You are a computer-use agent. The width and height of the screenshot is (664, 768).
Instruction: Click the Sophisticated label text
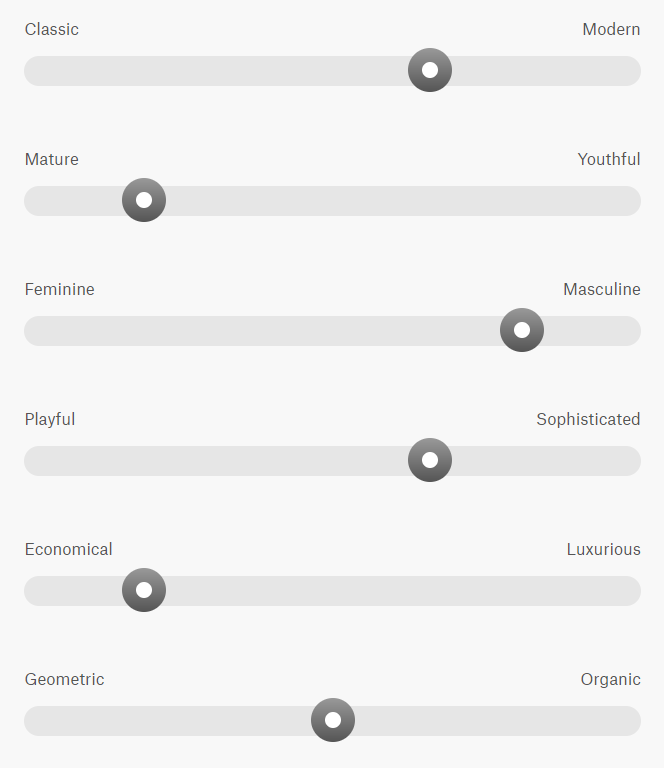588,419
